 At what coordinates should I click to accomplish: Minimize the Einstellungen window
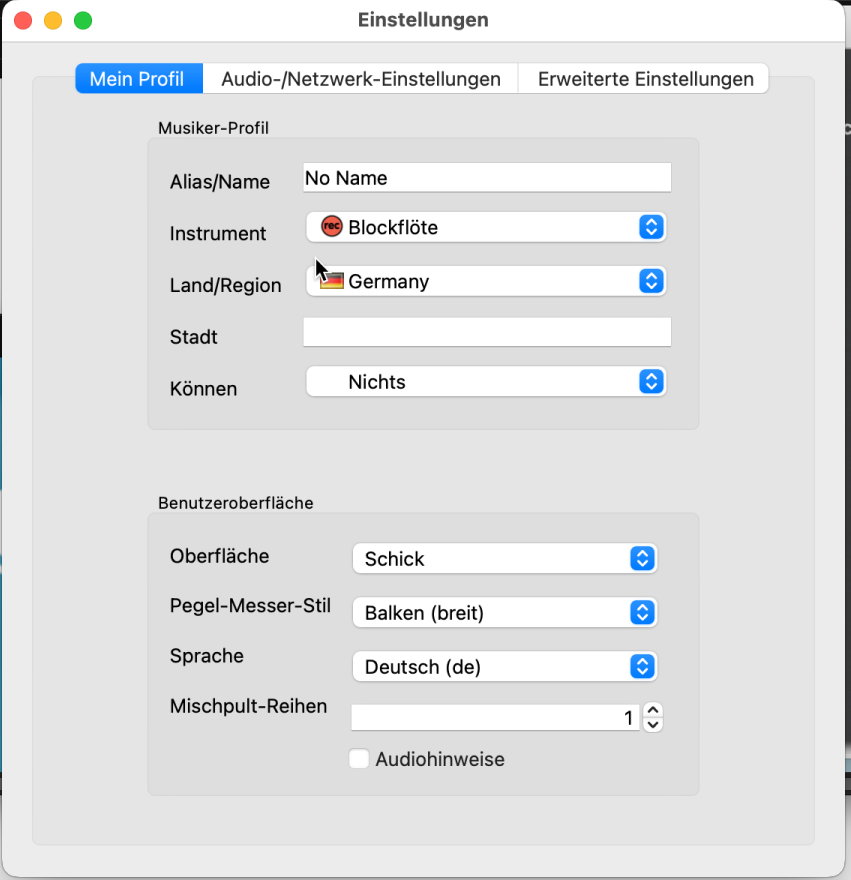53,21
